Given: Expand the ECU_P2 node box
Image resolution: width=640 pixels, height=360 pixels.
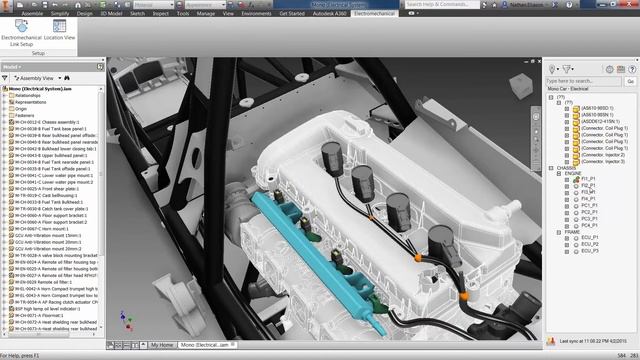Looking at the screenshot, I should tap(567, 244).
